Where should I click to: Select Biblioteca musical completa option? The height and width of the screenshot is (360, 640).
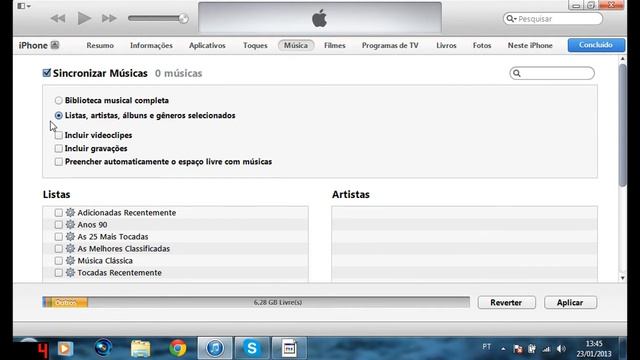click(58, 100)
